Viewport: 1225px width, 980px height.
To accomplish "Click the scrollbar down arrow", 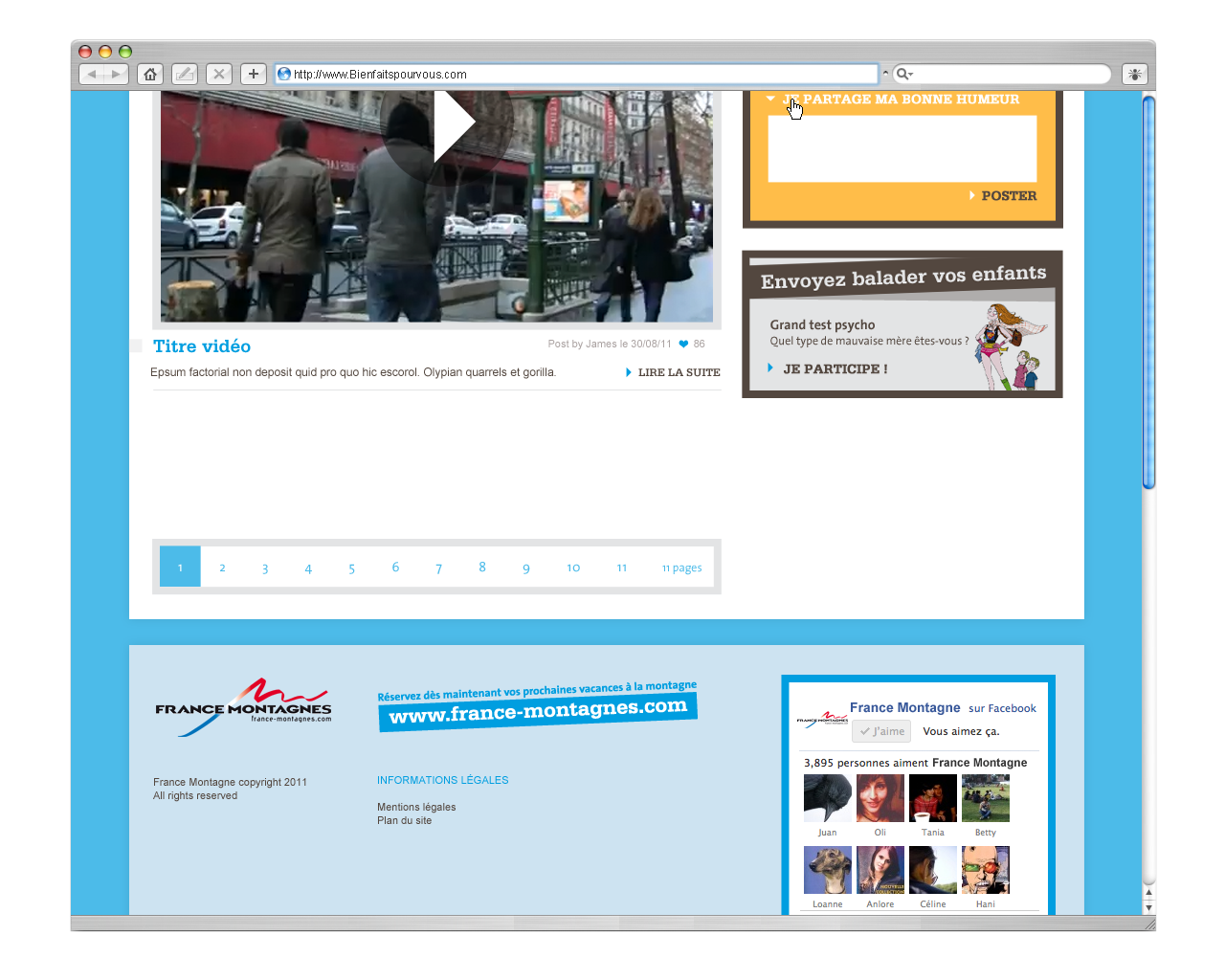I will point(1148,907).
